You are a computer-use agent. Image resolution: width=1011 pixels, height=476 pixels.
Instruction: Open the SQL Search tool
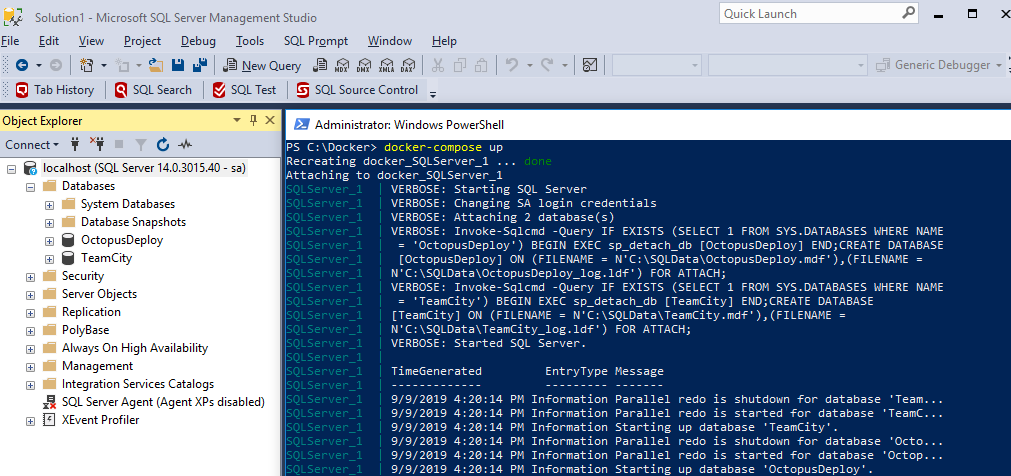(151, 90)
